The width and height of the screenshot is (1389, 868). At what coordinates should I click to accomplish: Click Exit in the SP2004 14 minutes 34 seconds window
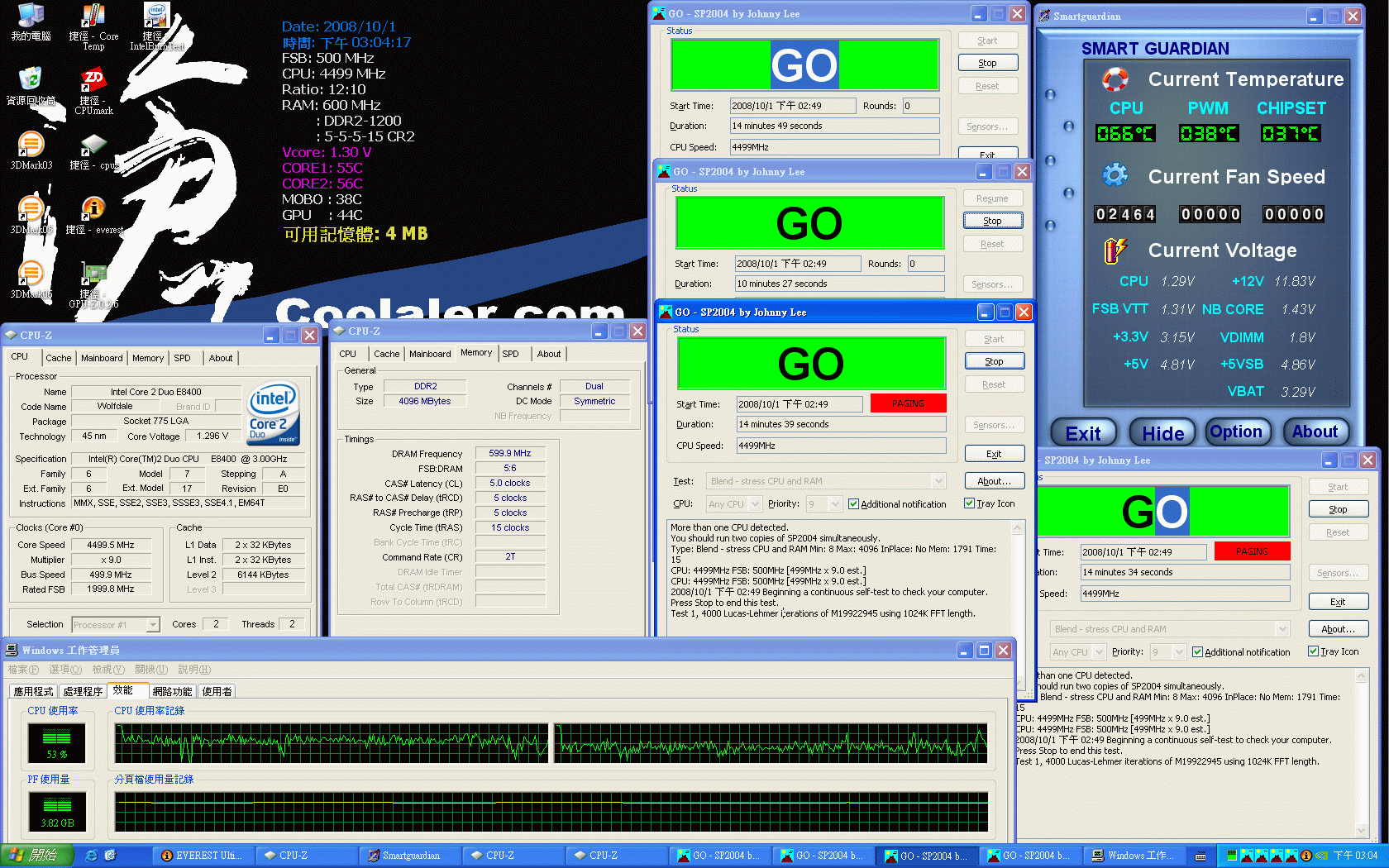(x=1338, y=602)
